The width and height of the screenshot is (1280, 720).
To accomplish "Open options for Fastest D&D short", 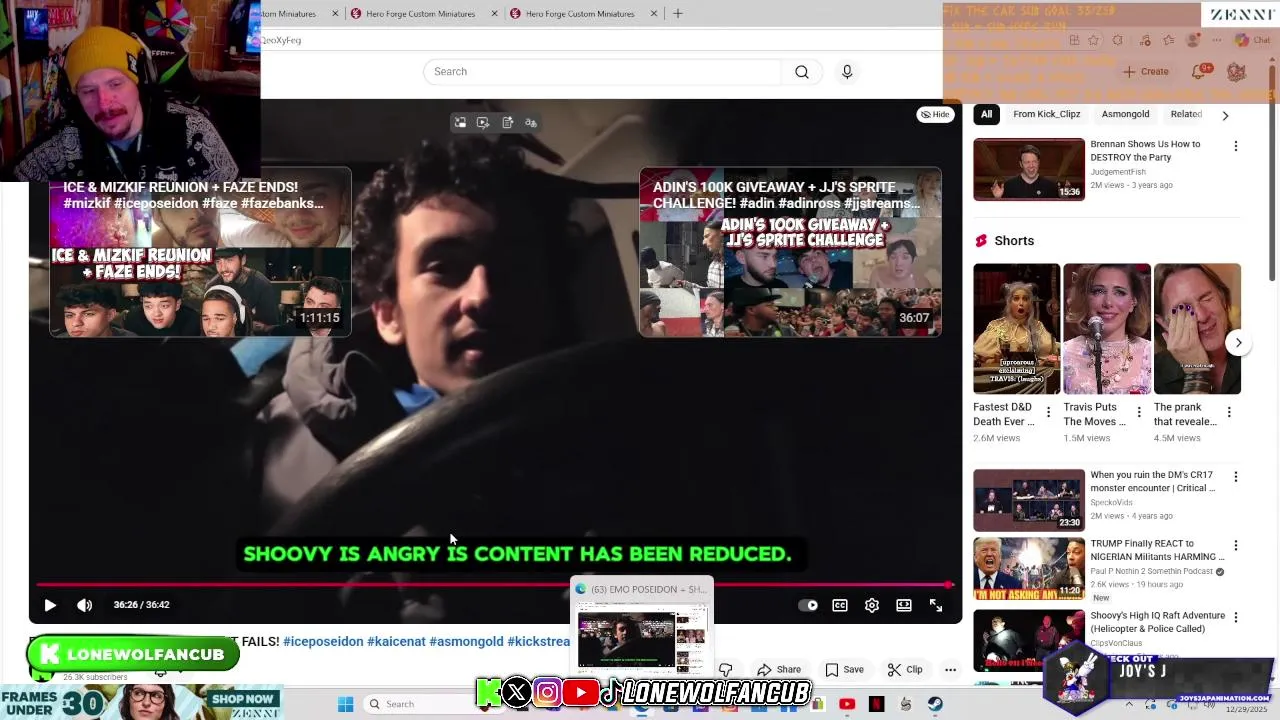I will coord(1048,412).
